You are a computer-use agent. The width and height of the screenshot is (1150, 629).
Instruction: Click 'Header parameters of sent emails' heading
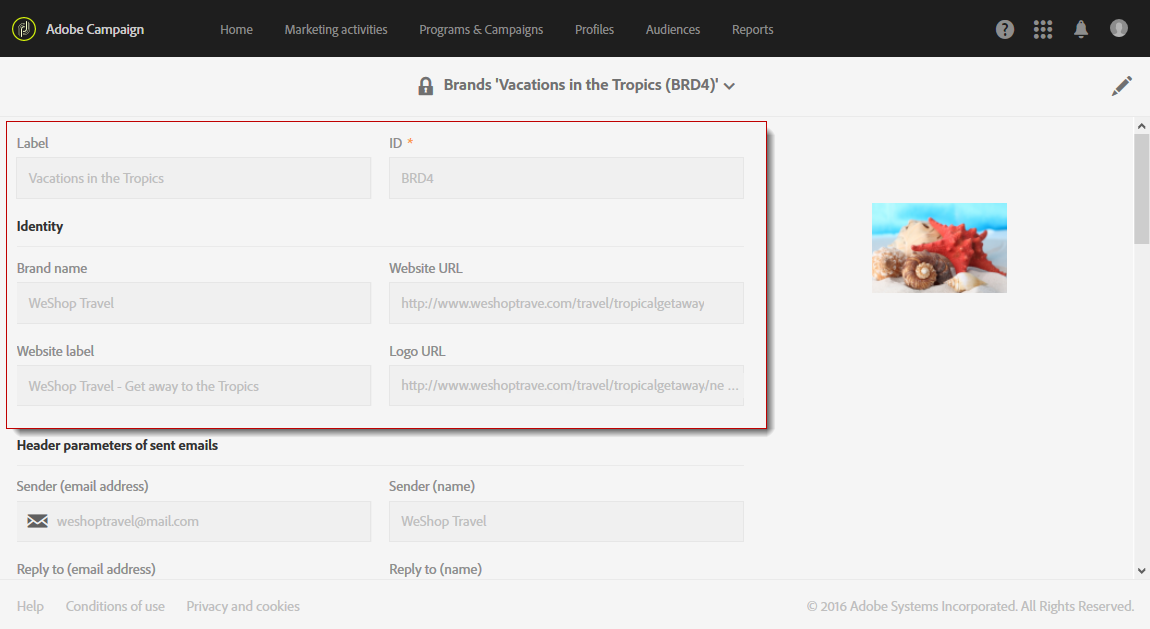click(117, 445)
